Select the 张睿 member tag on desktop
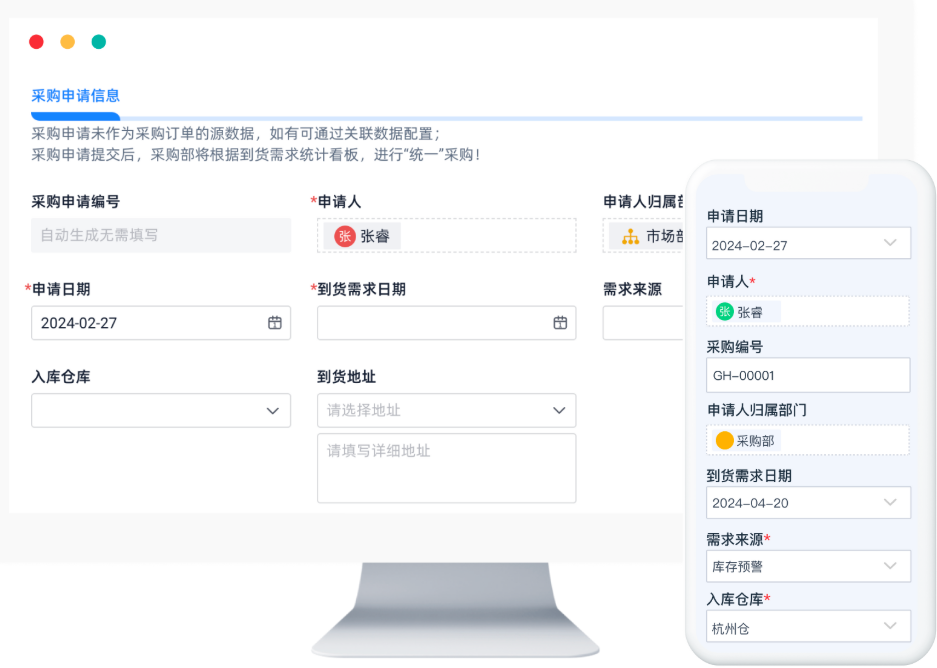This screenshot has width=937, height=668. (362, 236)
